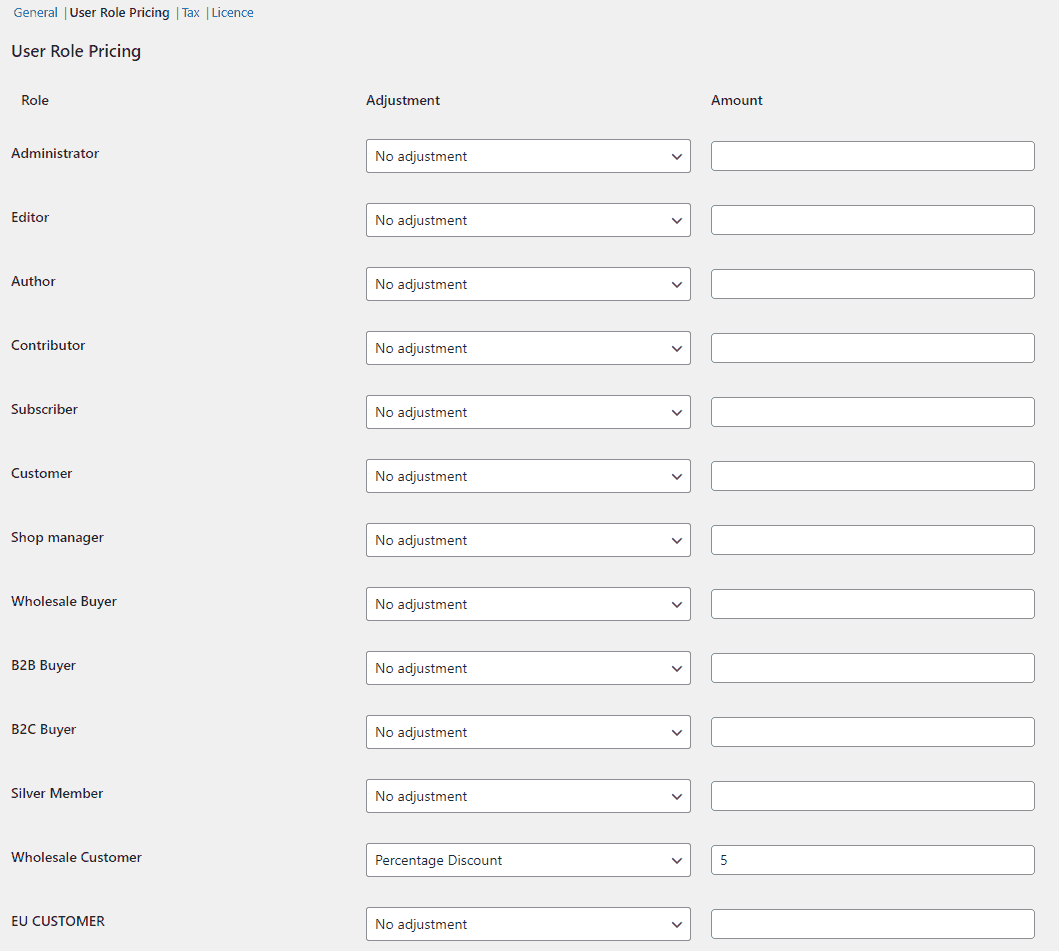This screenshot has width=1059, height=951.
Task: Click the Customer amount field
Action: (873, 476)
